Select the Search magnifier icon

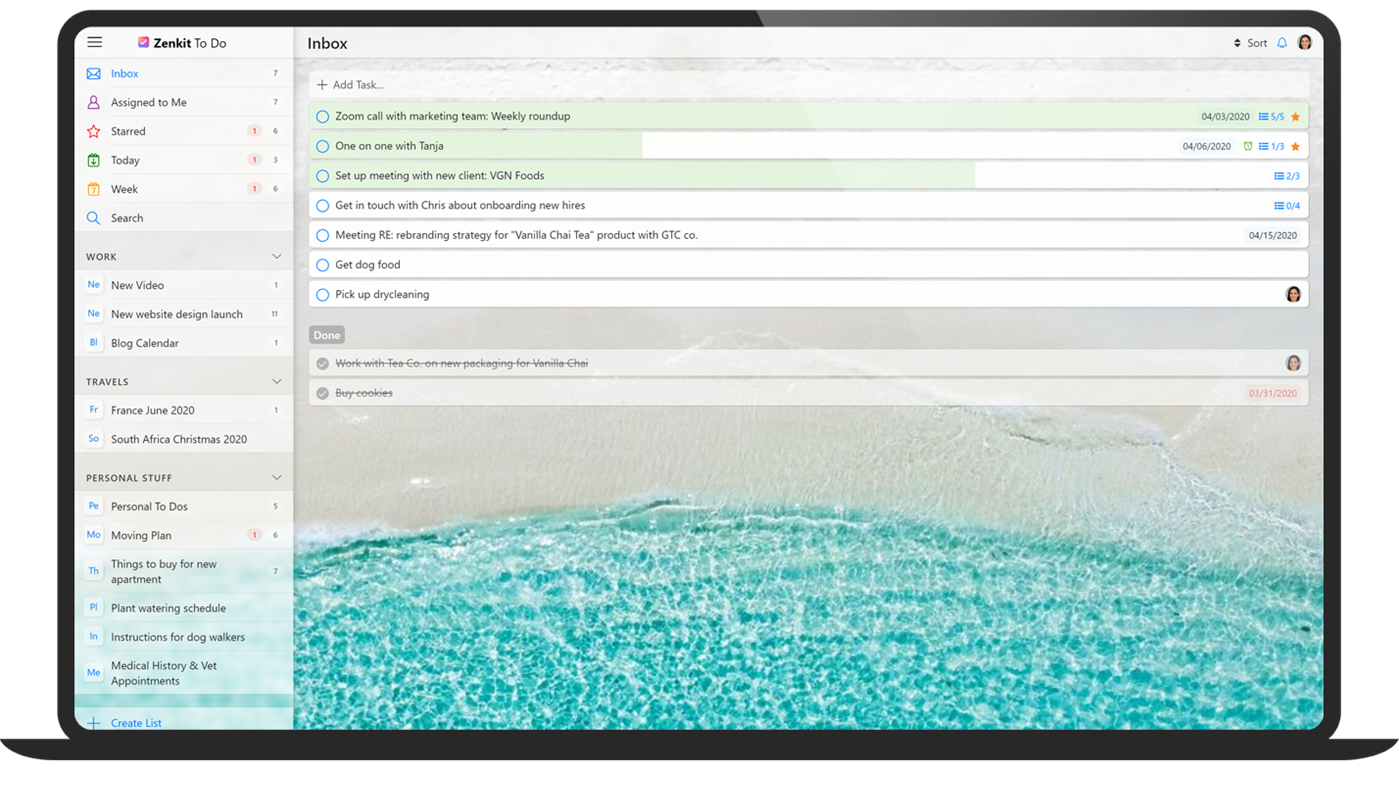[x=93, y=217]
